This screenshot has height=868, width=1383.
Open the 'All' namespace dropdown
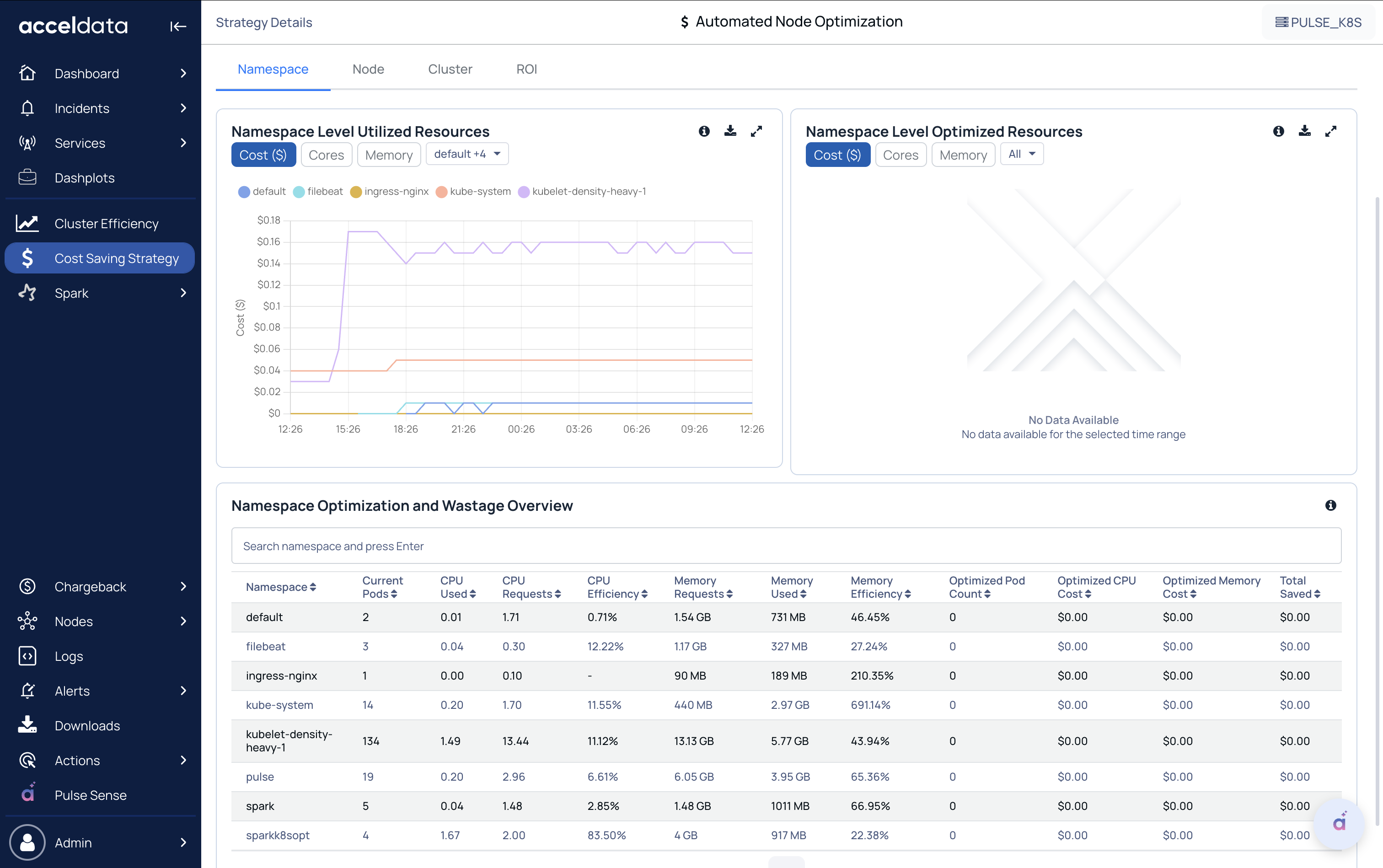click(1021, 154)
